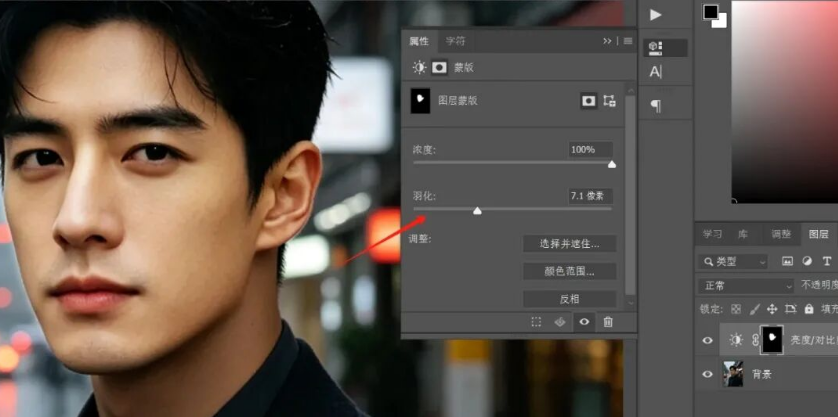Add a vector mask in Properties panel

pyautogui.click(x=609, y=101)
